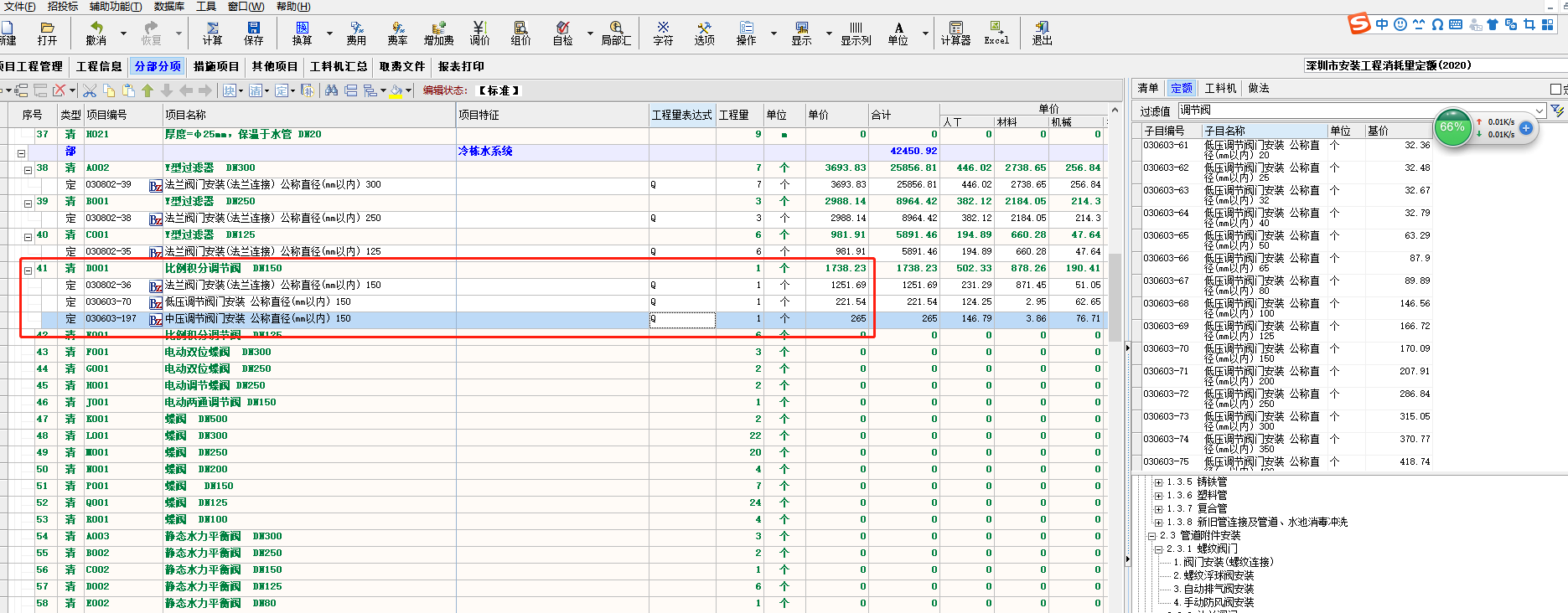Select the 做法 tab in right panel
This screenshot has width=1568, height=613.
1259,89
